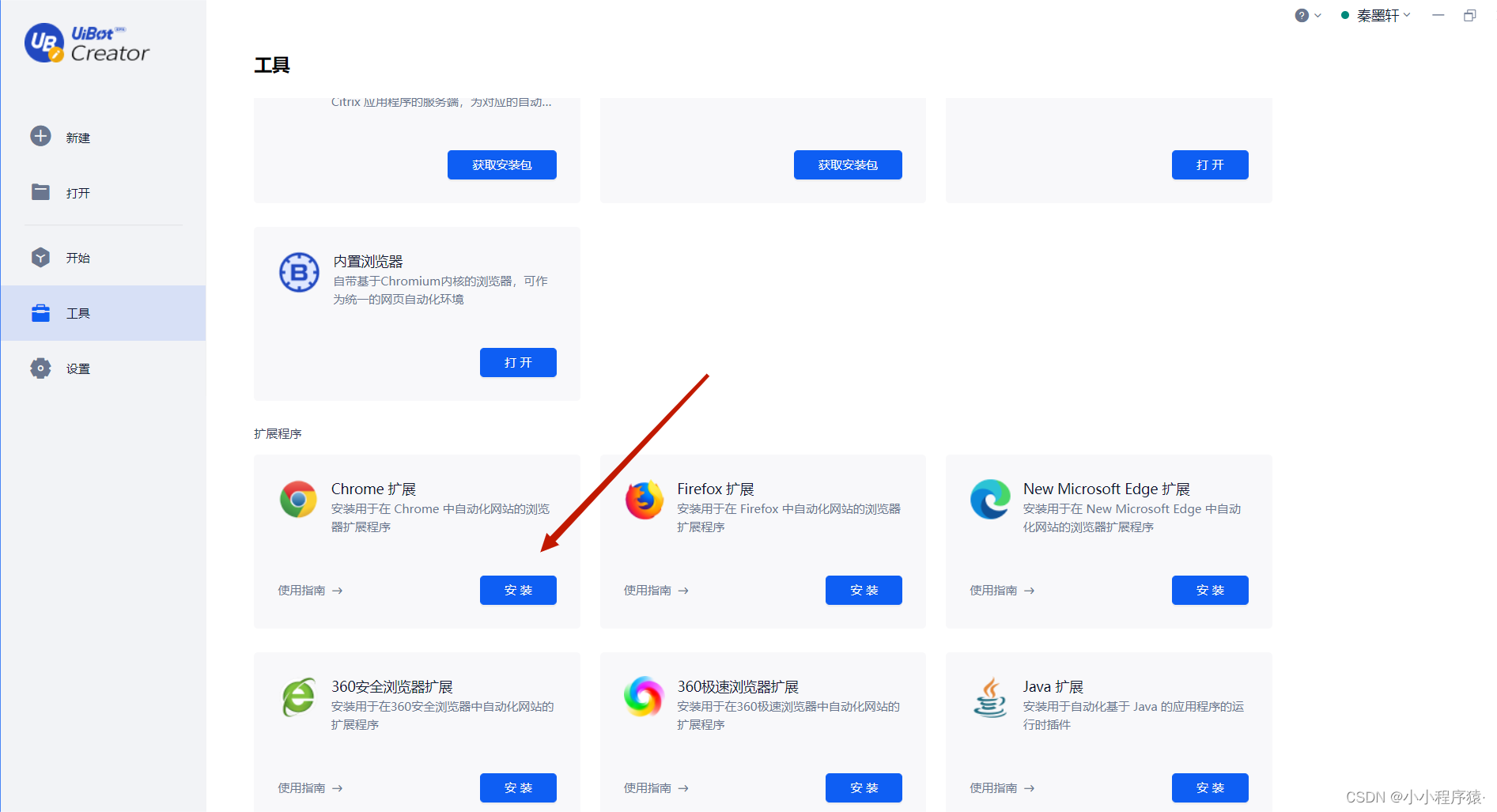Click the folder icon for 打开
The image size is (1497, 812).
(40, 192)
